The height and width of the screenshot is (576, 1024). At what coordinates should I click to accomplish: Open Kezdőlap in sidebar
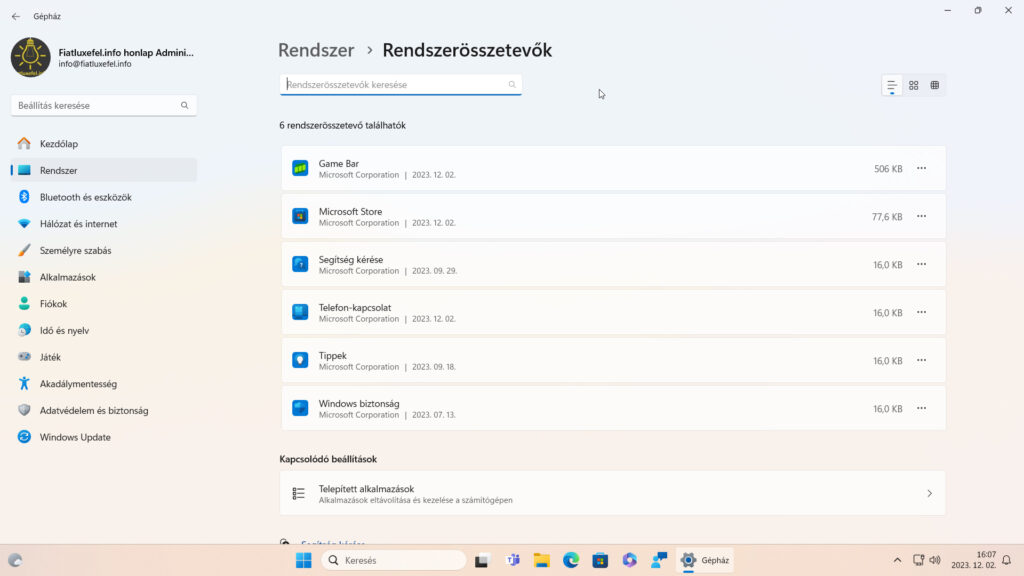(x=104, y=144)
